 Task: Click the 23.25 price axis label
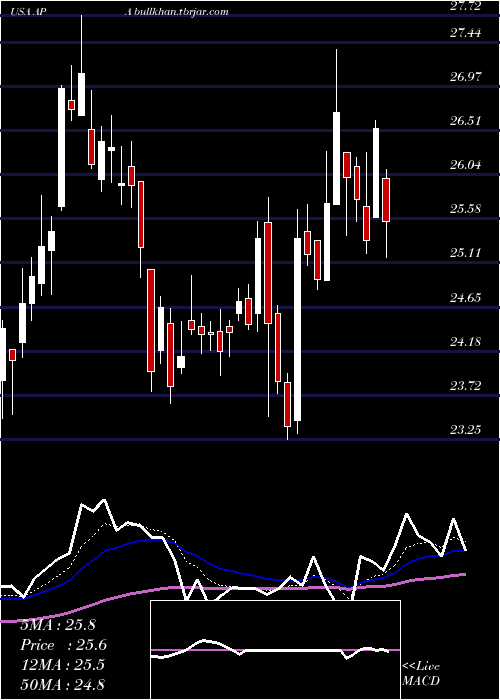(466, 429)
